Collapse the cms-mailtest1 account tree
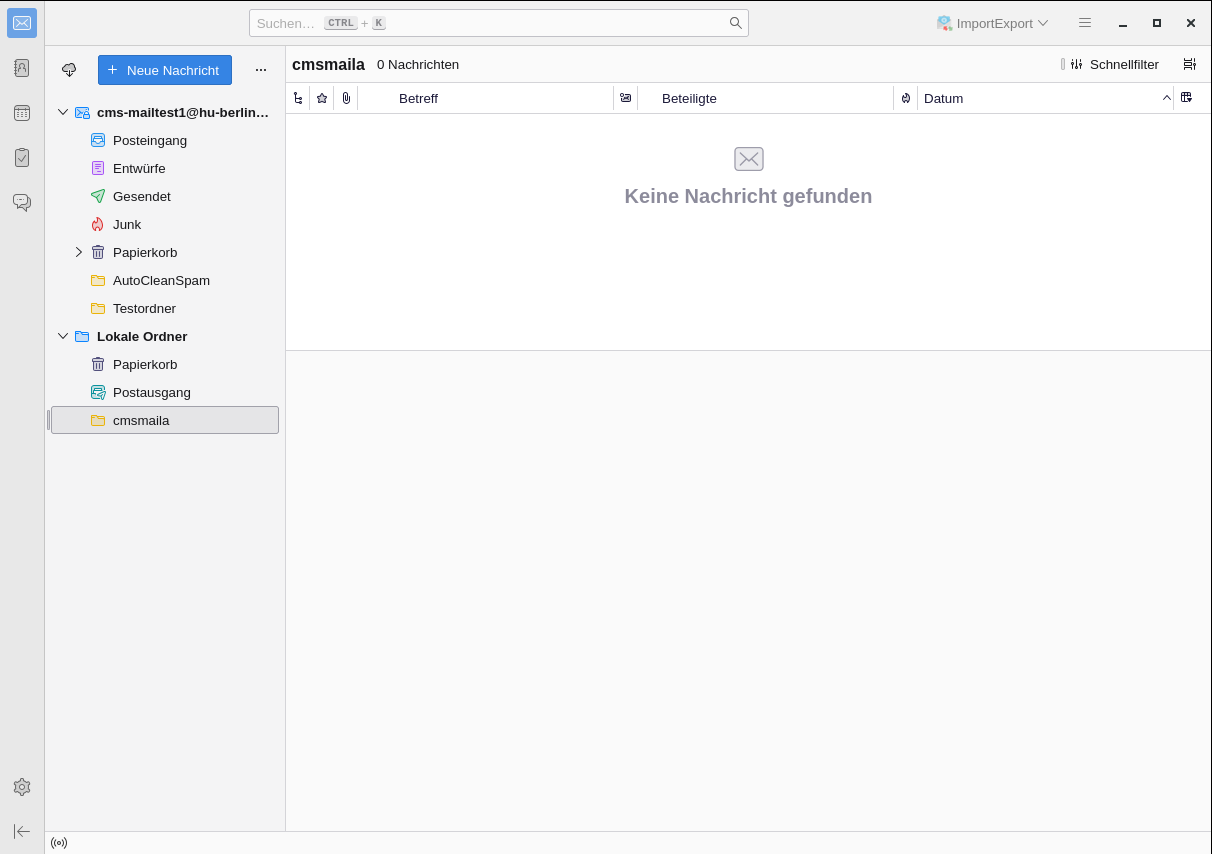Image resolution: width=1212 pixels, height=854 pixels. (x=63, y=112)
